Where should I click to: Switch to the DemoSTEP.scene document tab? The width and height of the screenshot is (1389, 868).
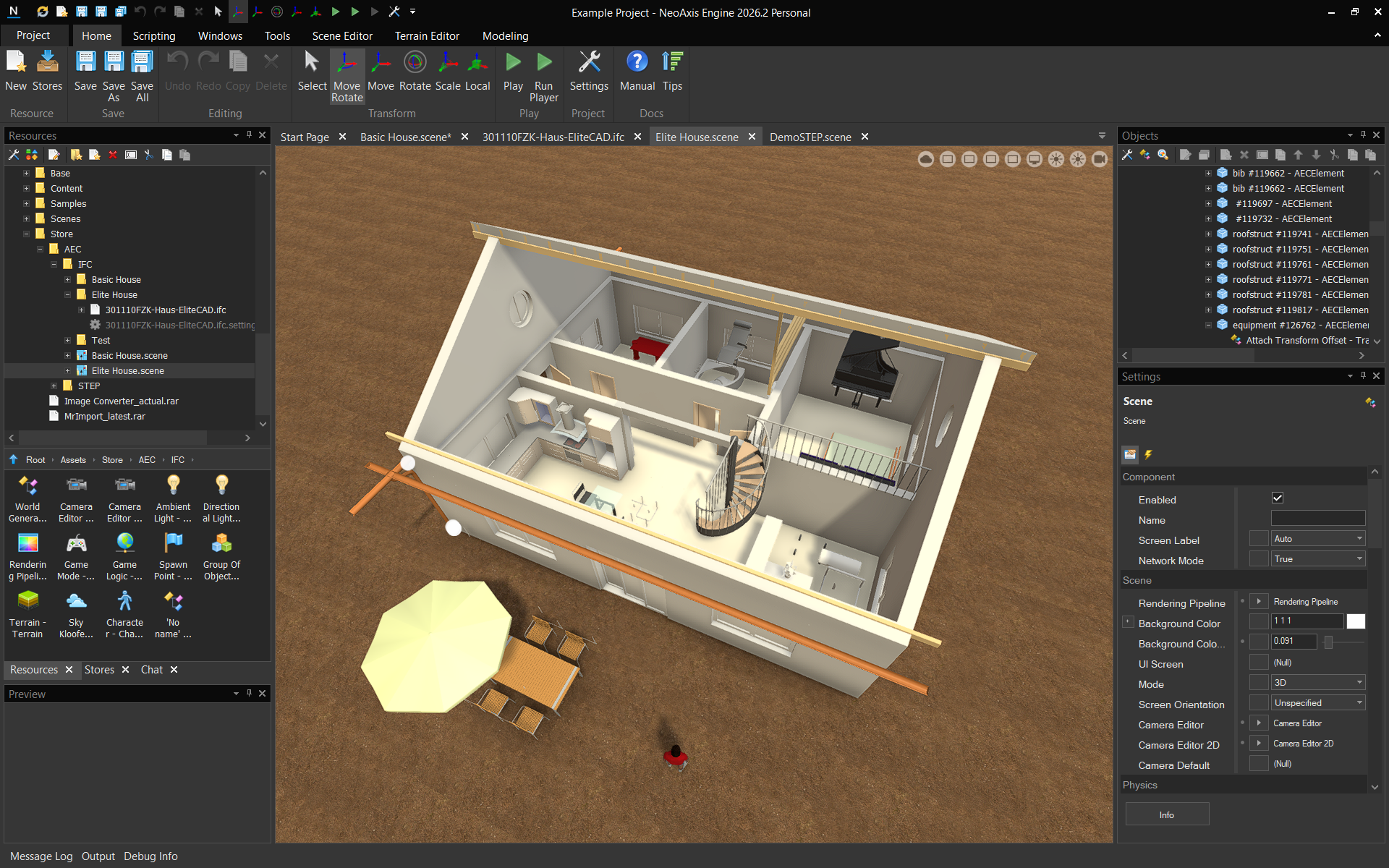(x=810, y=137)
